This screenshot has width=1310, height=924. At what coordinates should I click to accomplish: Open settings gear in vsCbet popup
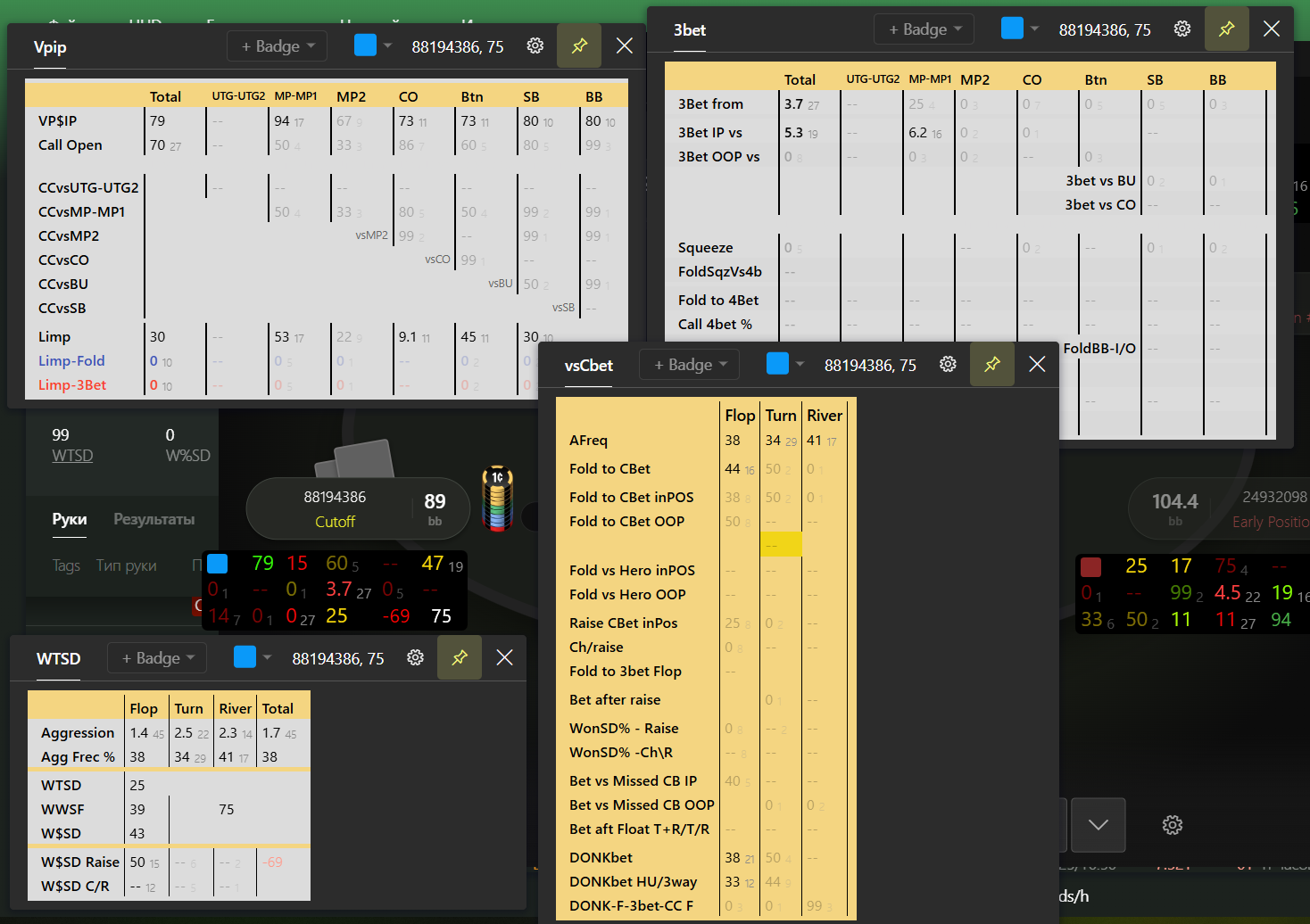click(949, 364)
